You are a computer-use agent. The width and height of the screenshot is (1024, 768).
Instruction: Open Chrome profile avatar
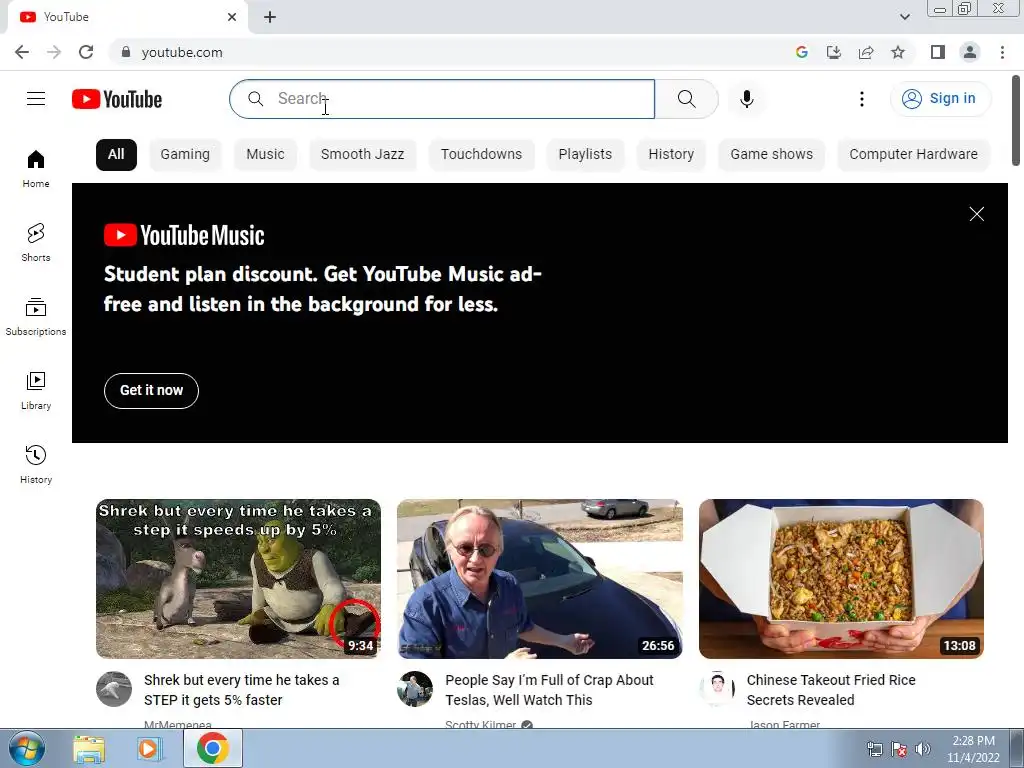(970, 52)
